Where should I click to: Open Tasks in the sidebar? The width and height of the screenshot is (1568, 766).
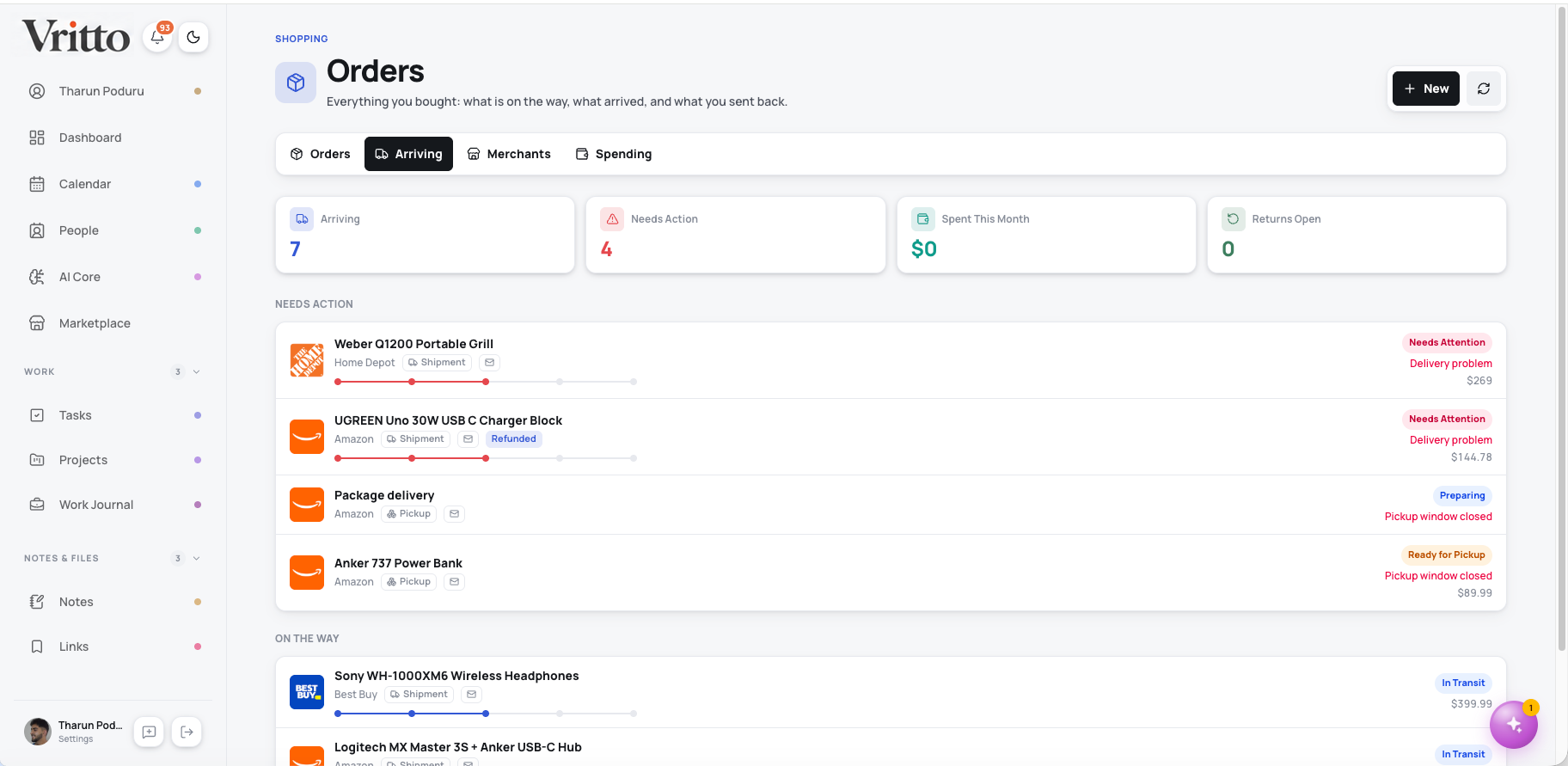[113, 415]
